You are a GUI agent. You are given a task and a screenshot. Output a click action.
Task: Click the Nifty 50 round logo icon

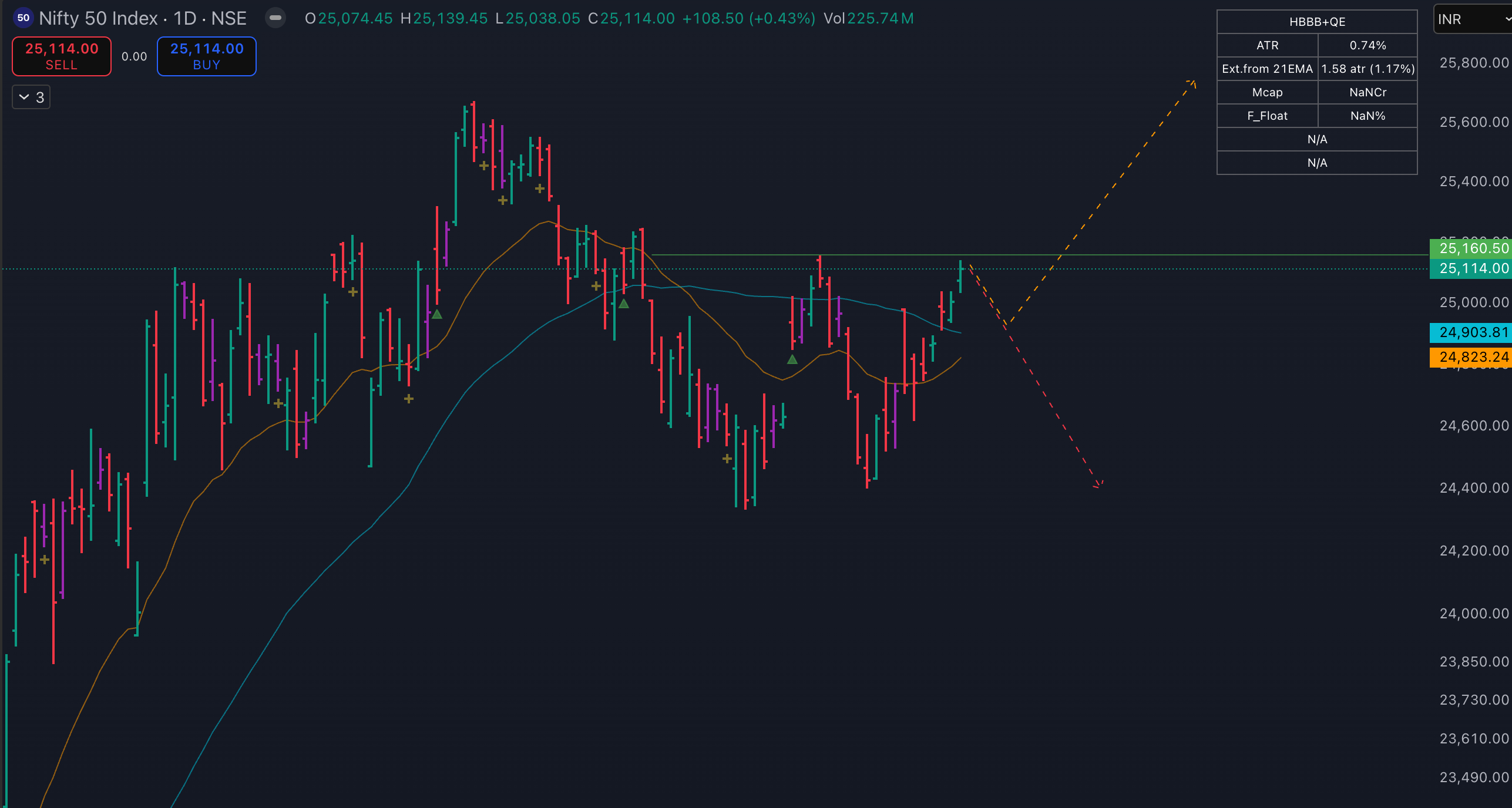coord(23,18)
